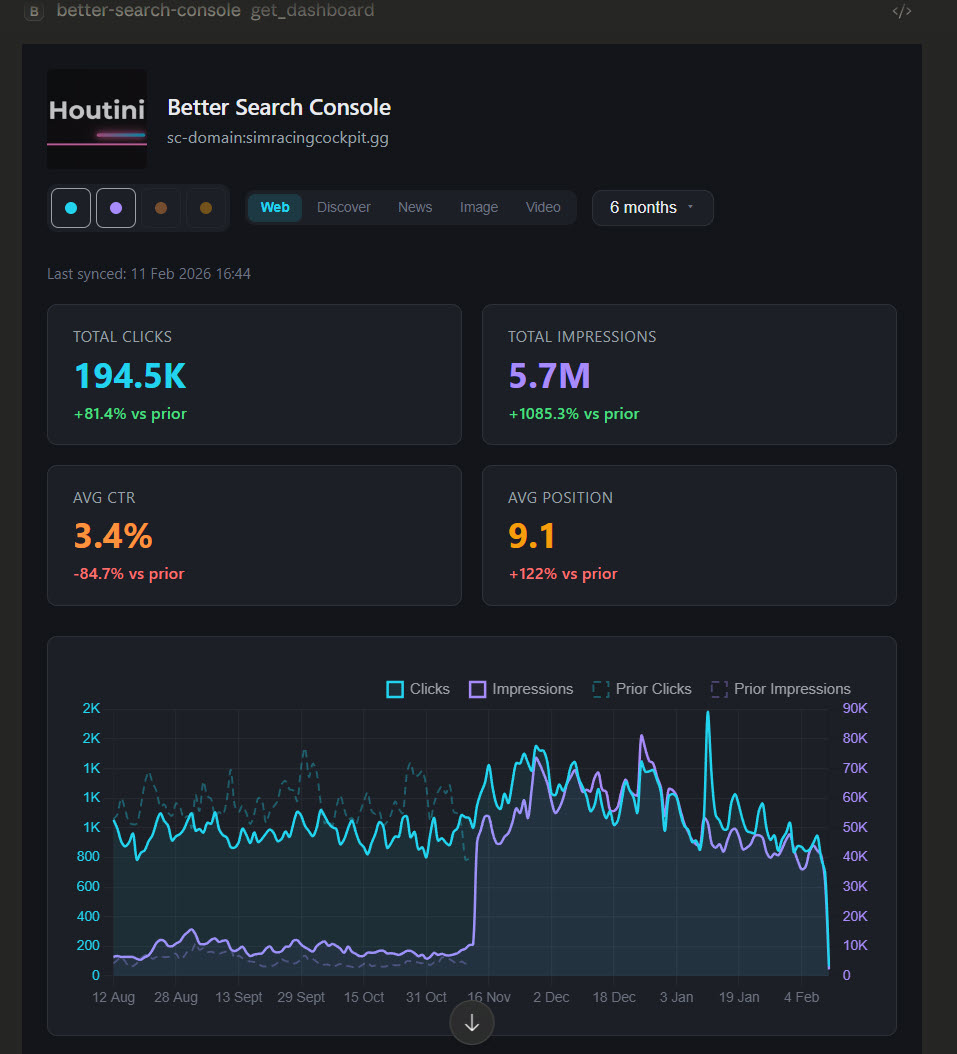
Task: Select the Video search type
Action: click(x=543, y=207)
